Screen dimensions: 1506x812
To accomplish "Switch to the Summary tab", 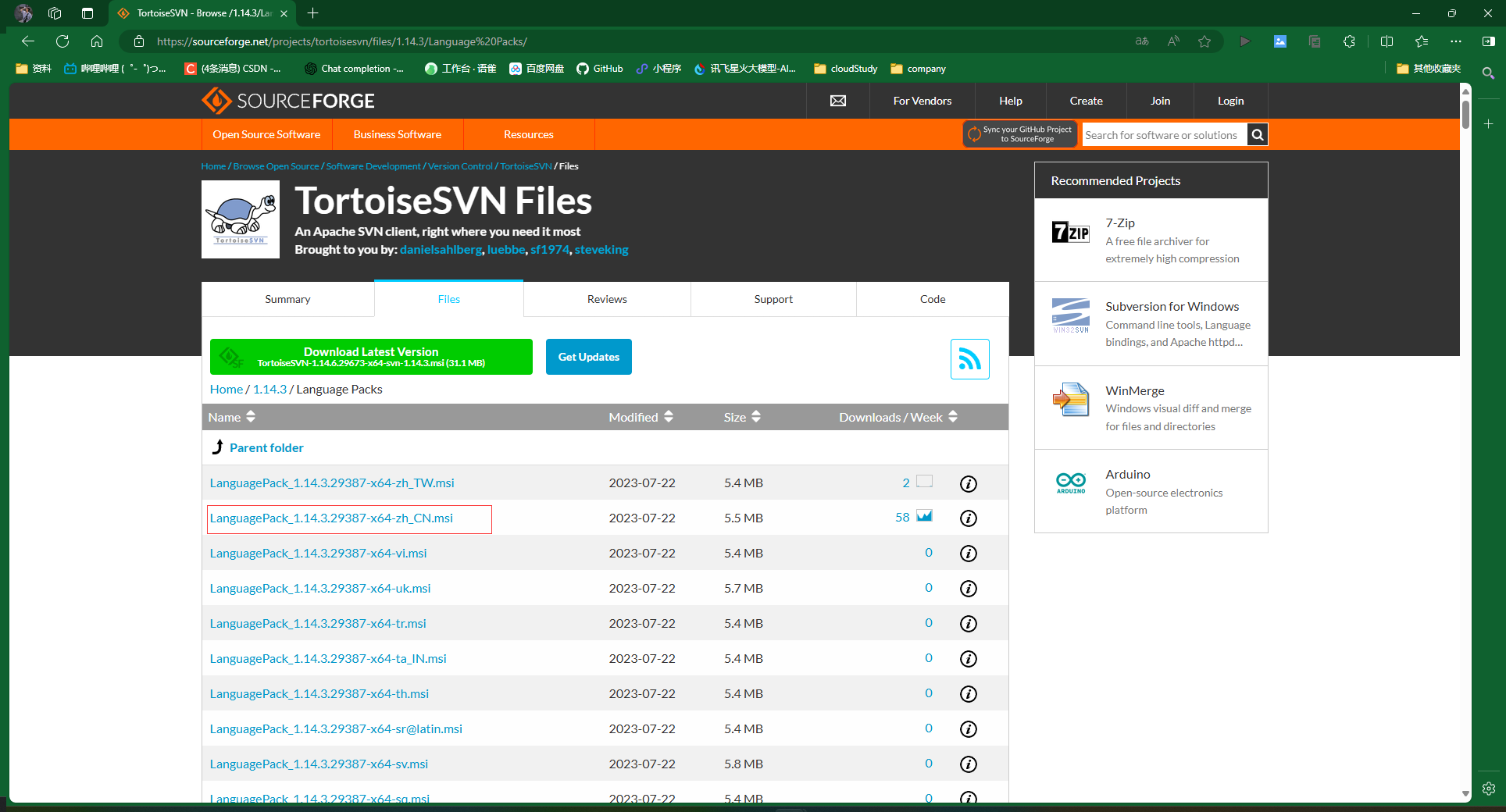I will 287,299.
